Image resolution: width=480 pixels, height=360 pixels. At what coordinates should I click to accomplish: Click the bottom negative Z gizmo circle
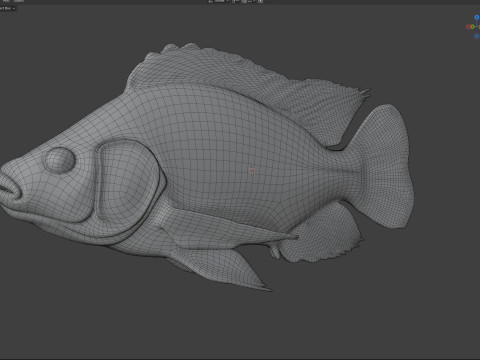coord(477,36)
